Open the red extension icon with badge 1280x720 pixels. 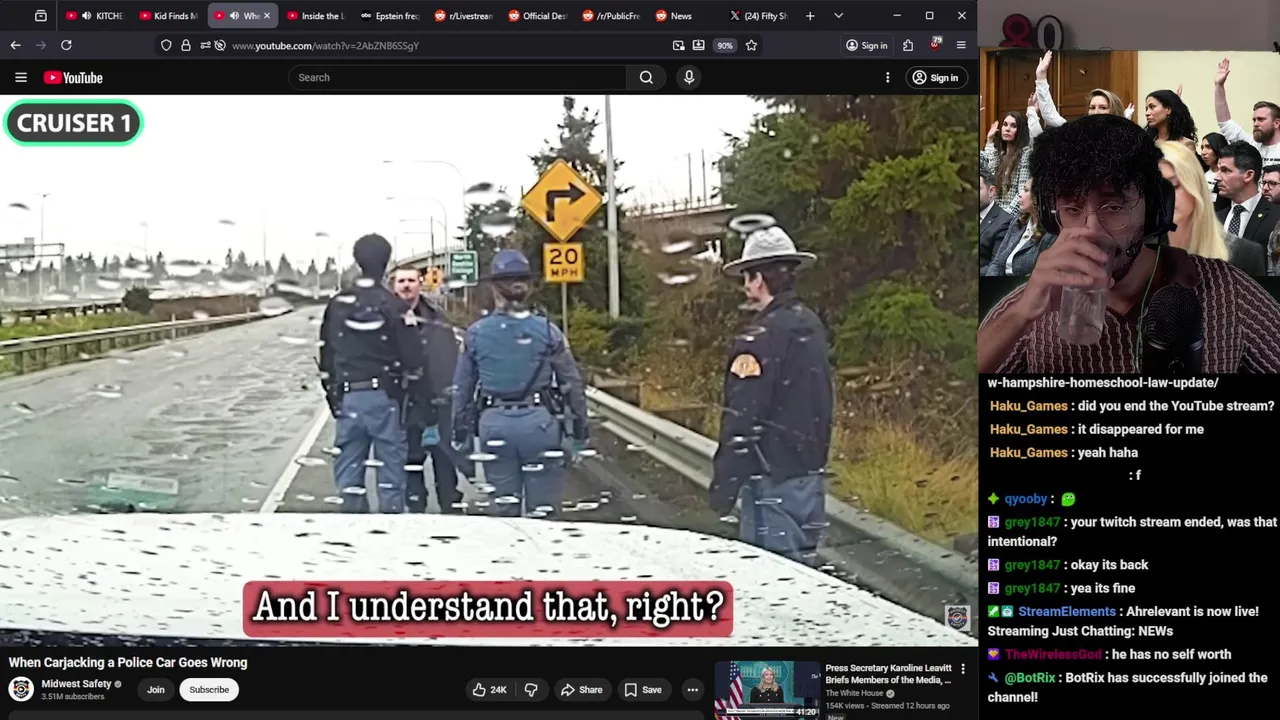(x=935, y=44)
